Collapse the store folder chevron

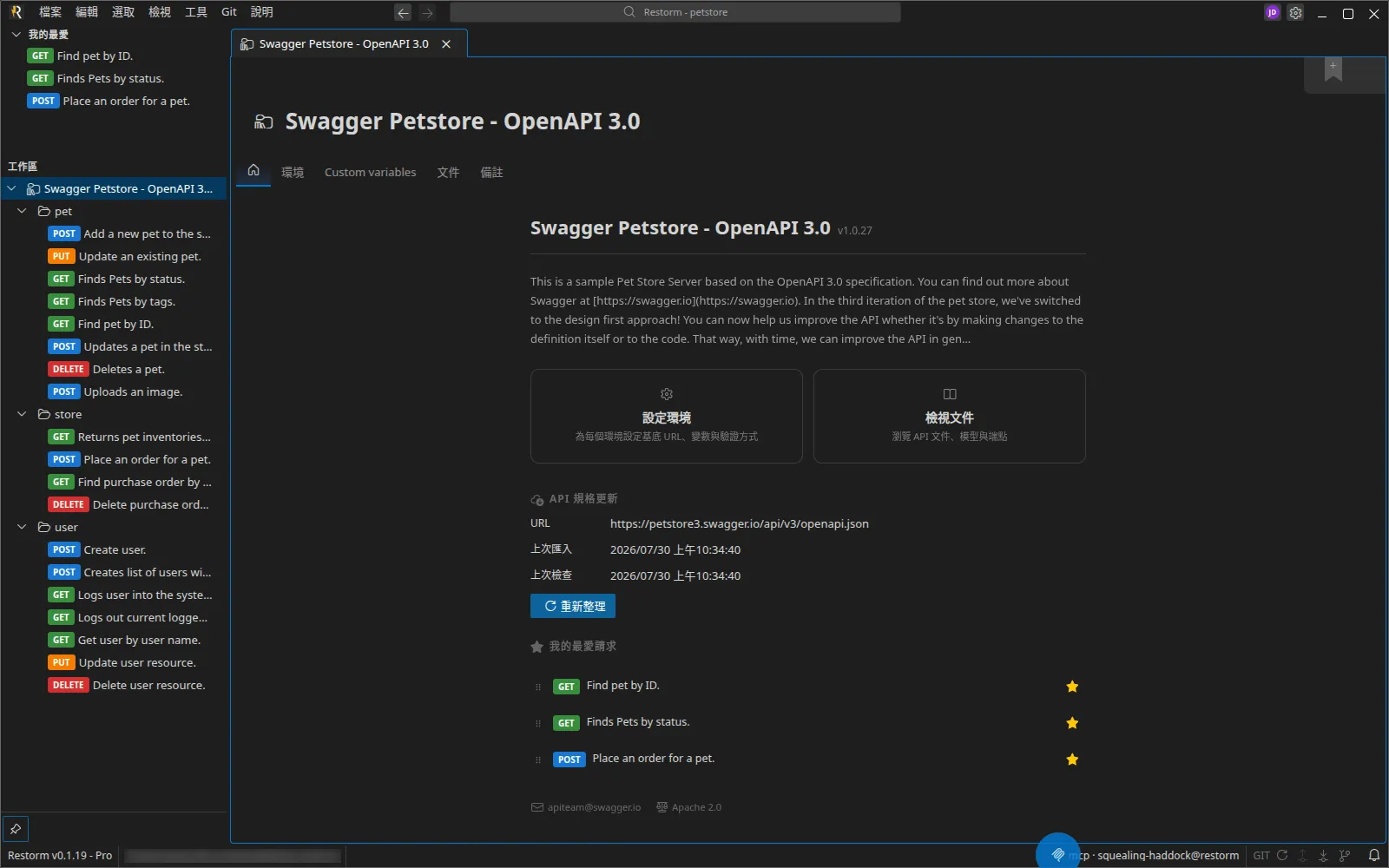[22, 414]
